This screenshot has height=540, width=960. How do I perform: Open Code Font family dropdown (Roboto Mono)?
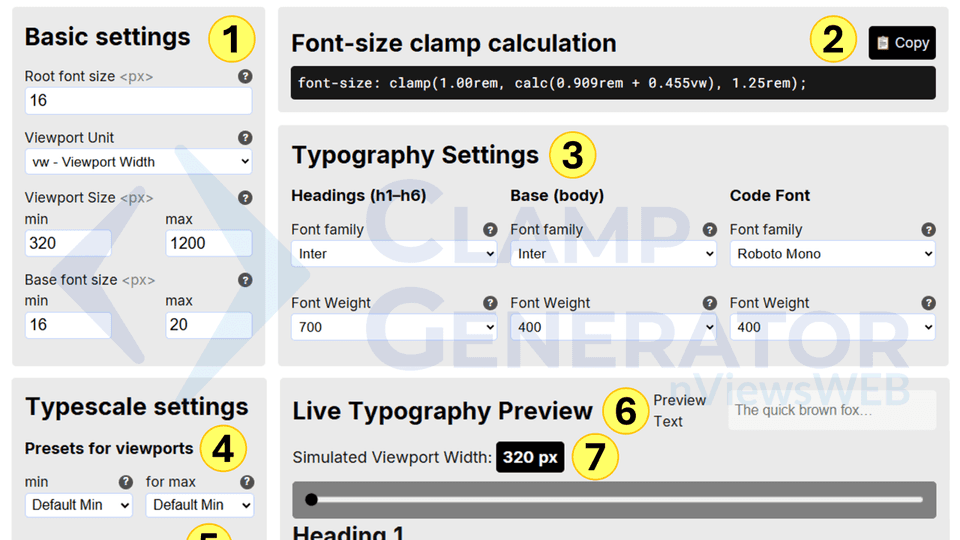pyautogui.click(x=832, y=253)
